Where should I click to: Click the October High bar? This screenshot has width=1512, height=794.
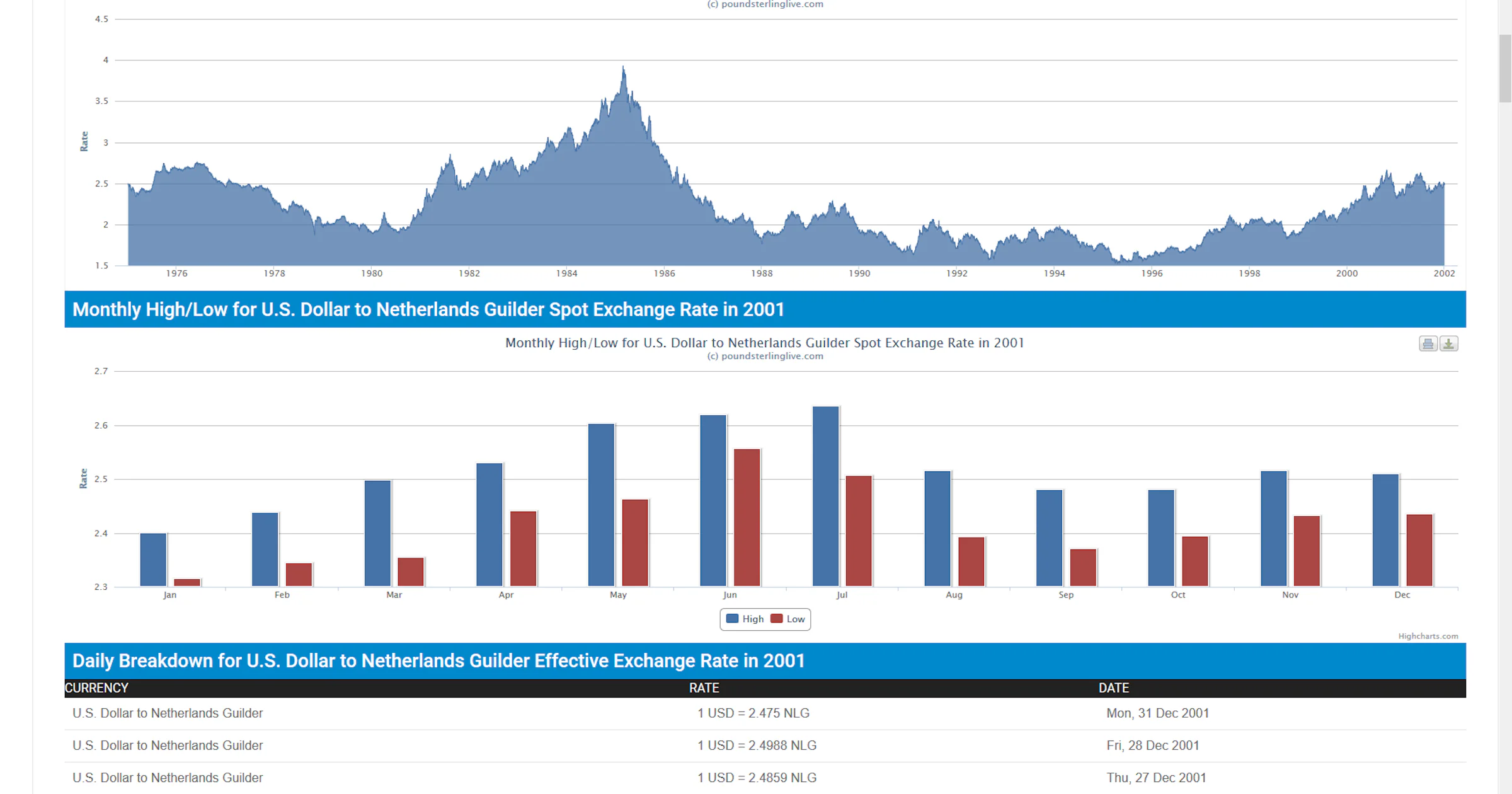1161,538
